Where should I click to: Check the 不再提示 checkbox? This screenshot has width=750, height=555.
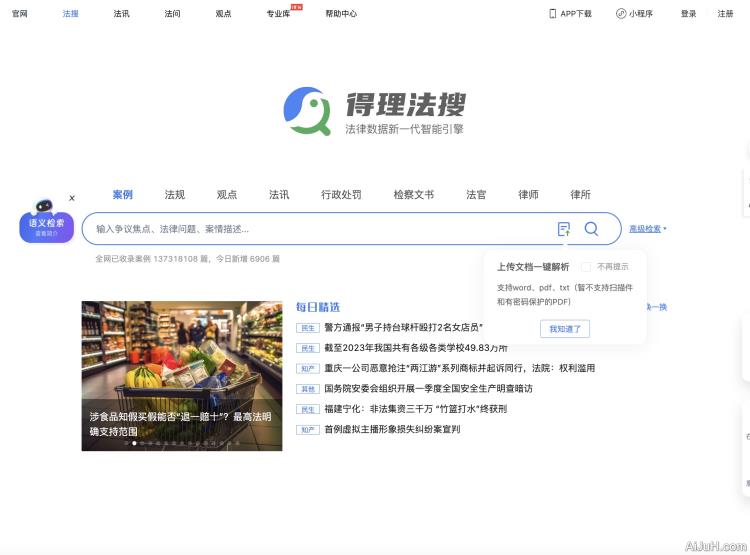[586, 267]
